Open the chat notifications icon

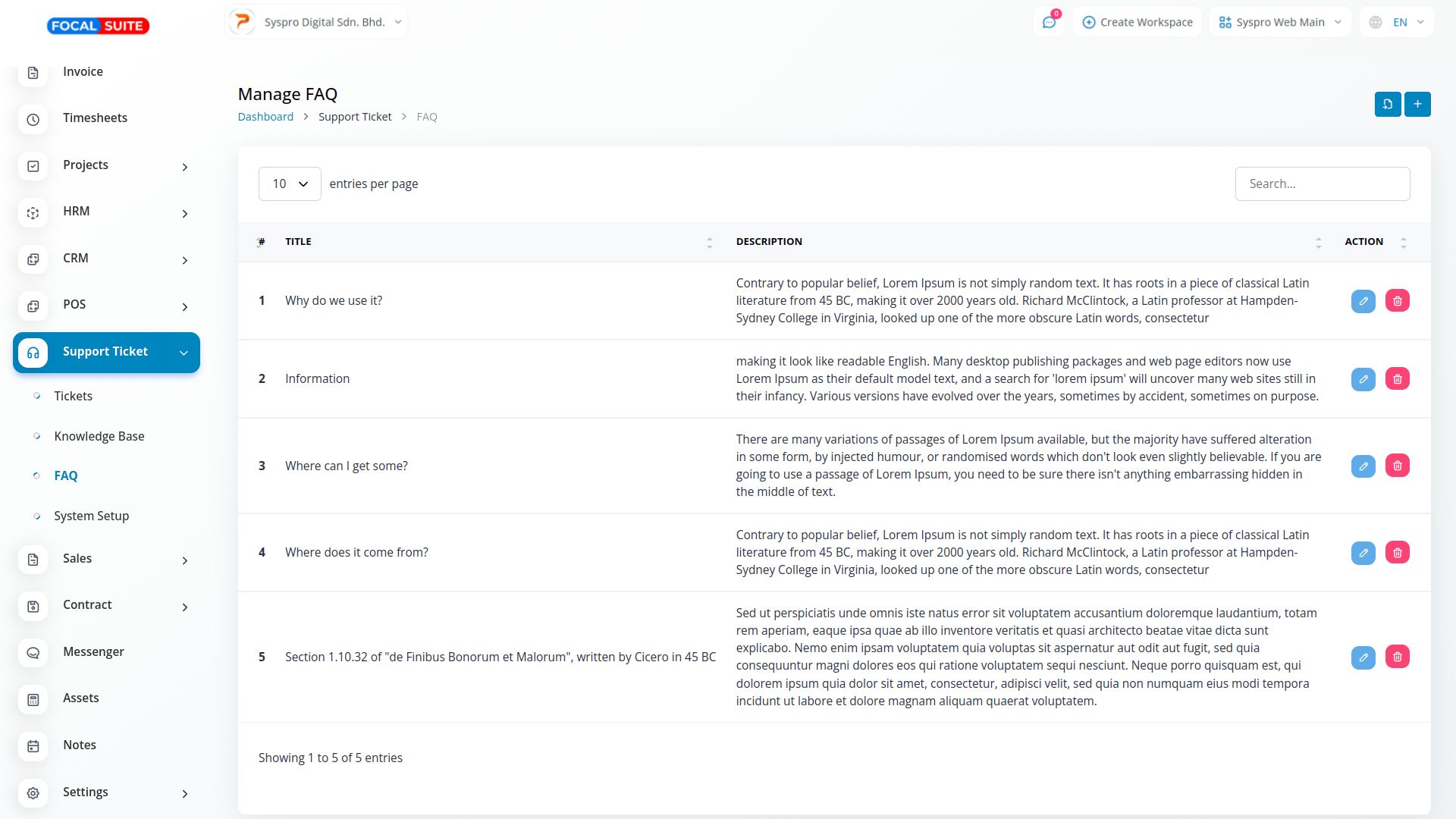[x=1049, y=23]
